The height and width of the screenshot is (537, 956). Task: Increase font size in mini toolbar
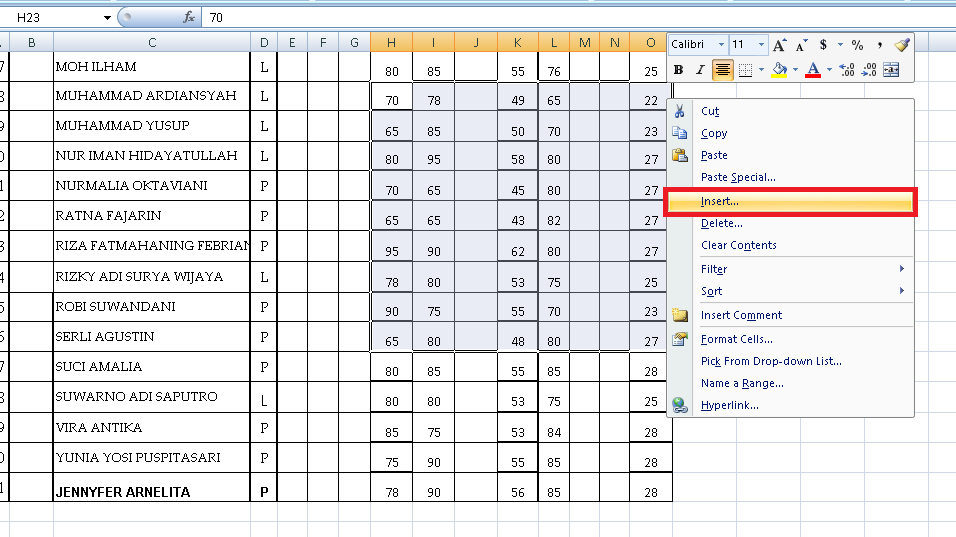[779, 45]
